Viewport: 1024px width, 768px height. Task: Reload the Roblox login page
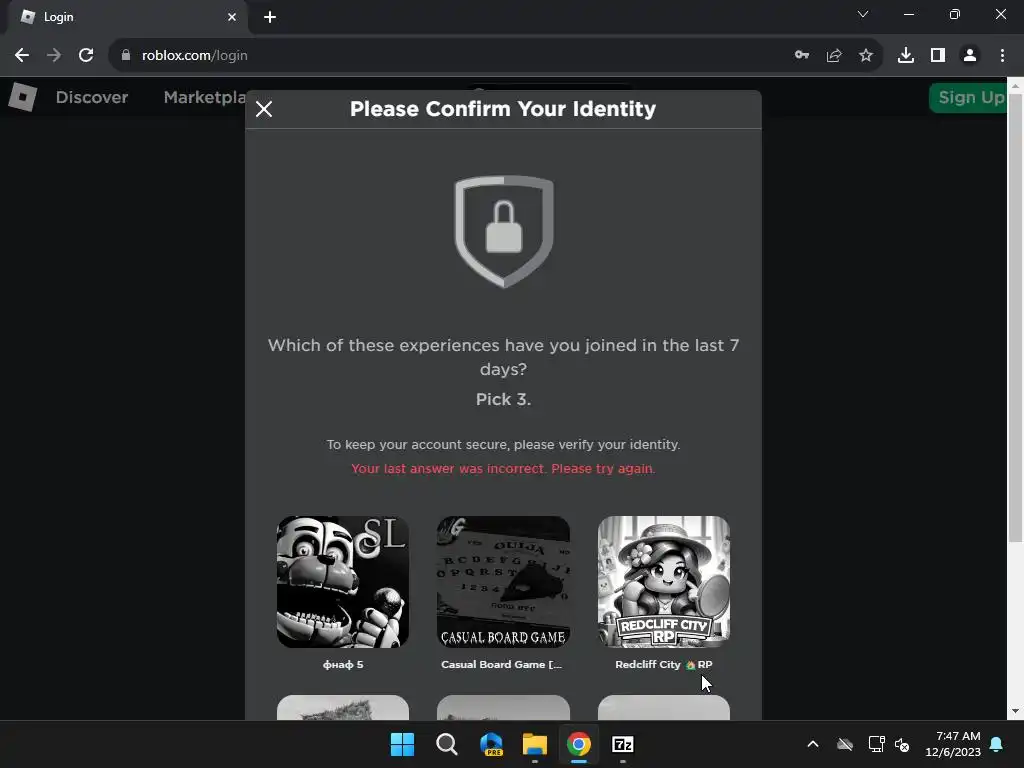tap(86, 56)
